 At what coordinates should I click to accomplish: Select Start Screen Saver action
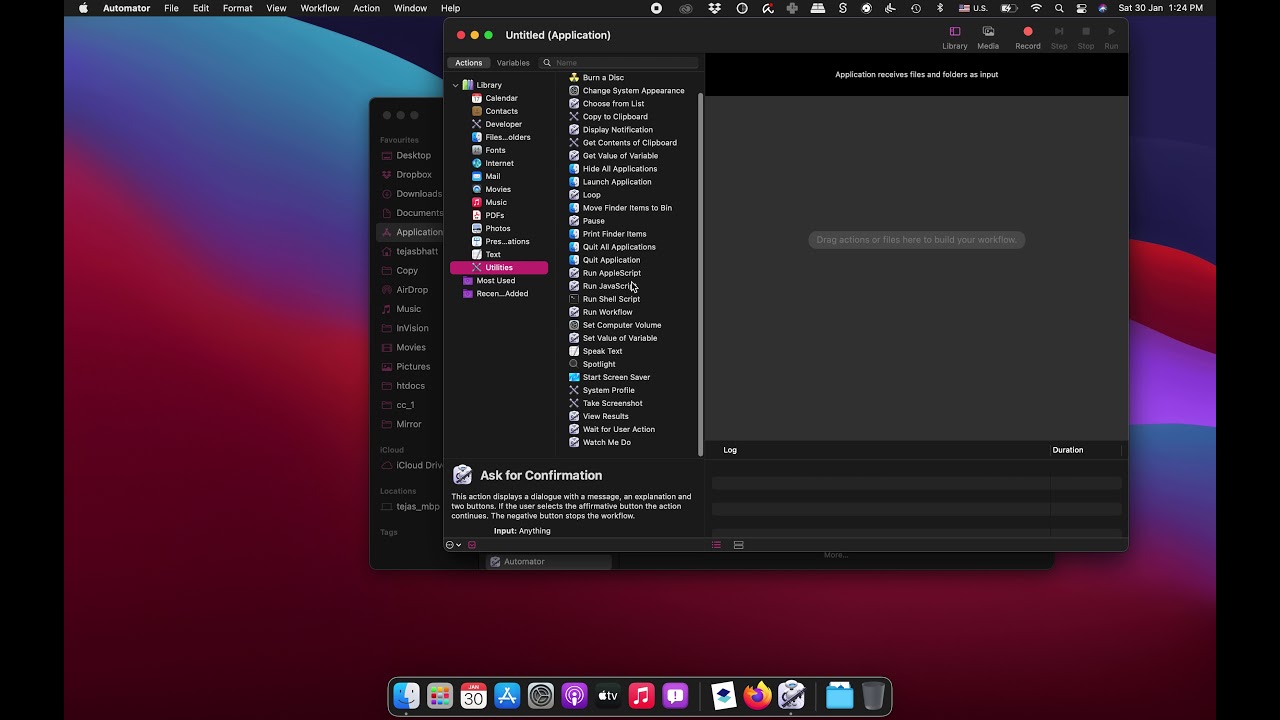(616, 376)
